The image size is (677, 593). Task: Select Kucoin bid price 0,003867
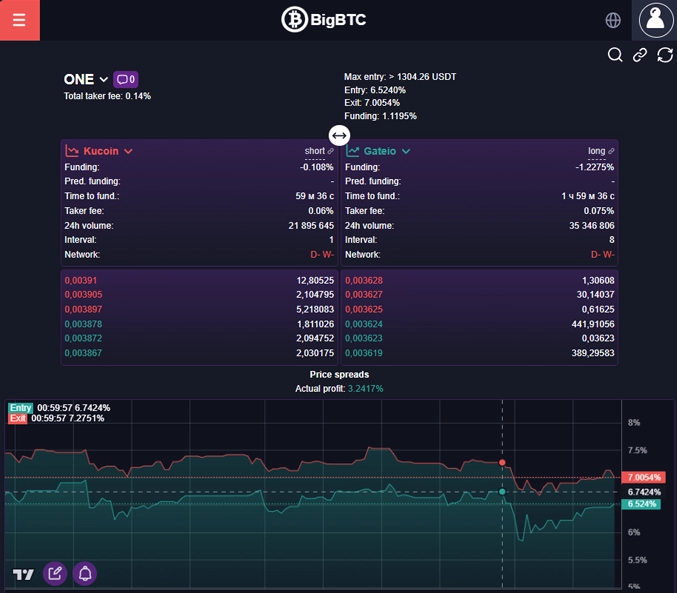coord(83,353)
